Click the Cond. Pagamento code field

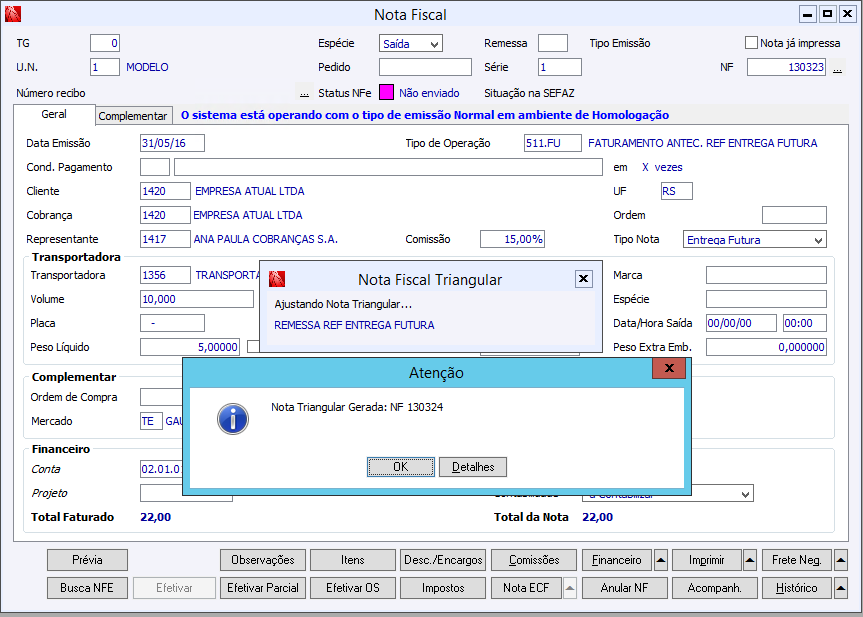[155, 167]
